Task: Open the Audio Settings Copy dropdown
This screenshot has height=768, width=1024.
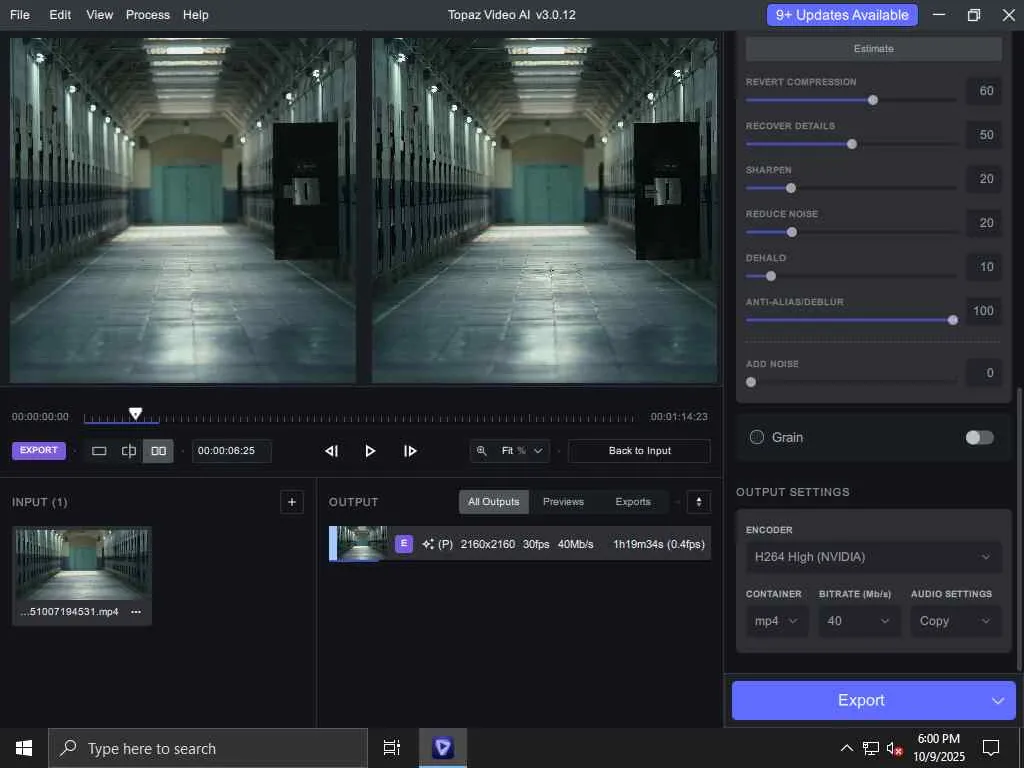Action: [955, 621]
